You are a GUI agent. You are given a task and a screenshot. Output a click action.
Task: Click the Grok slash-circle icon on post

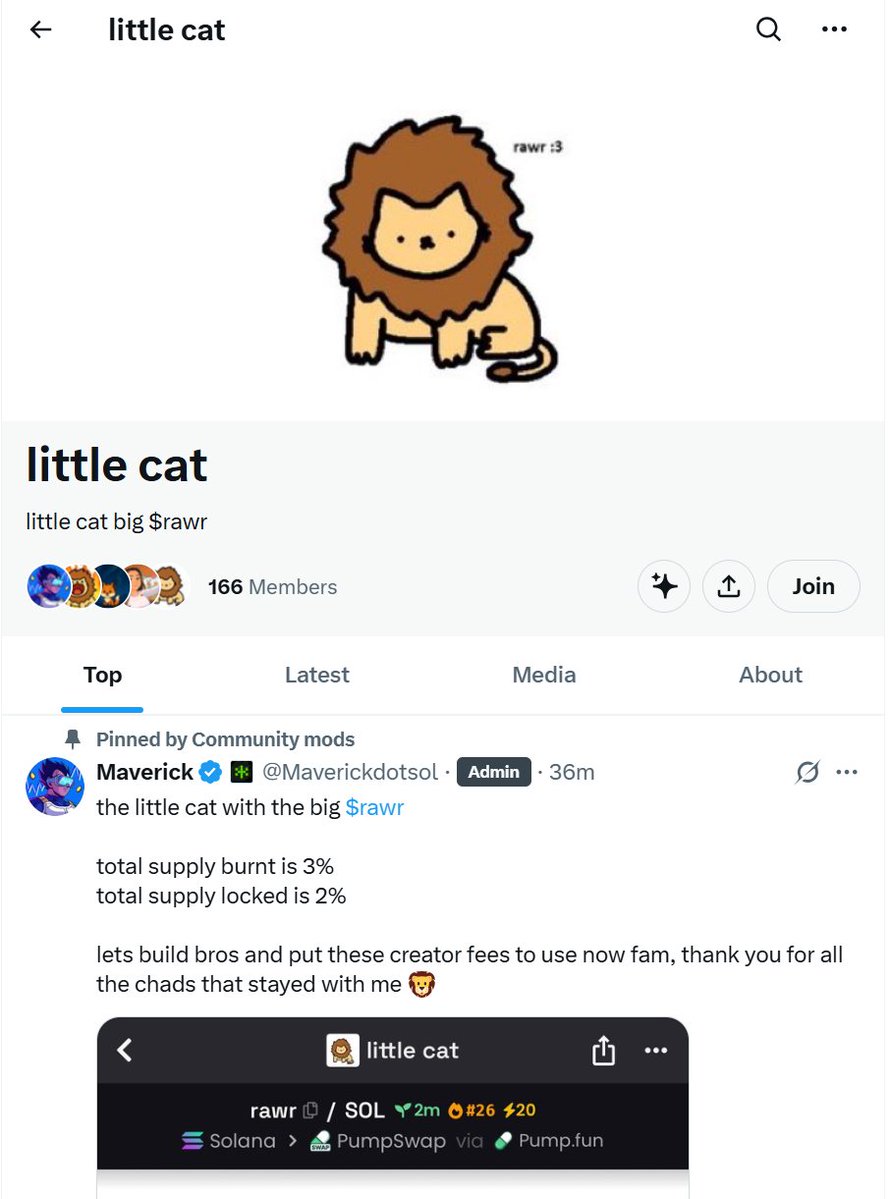point(807,772)
